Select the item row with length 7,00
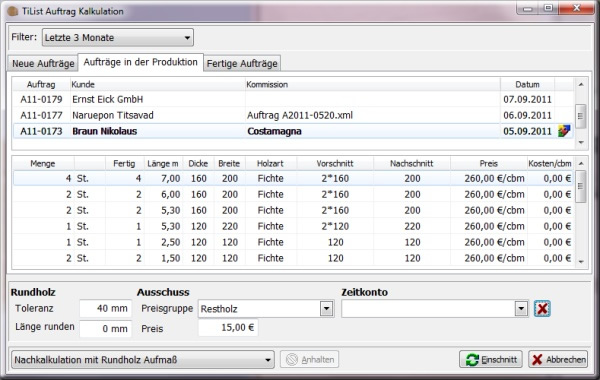Viewport: 600px width, 380px height. (x=293, y=178)
